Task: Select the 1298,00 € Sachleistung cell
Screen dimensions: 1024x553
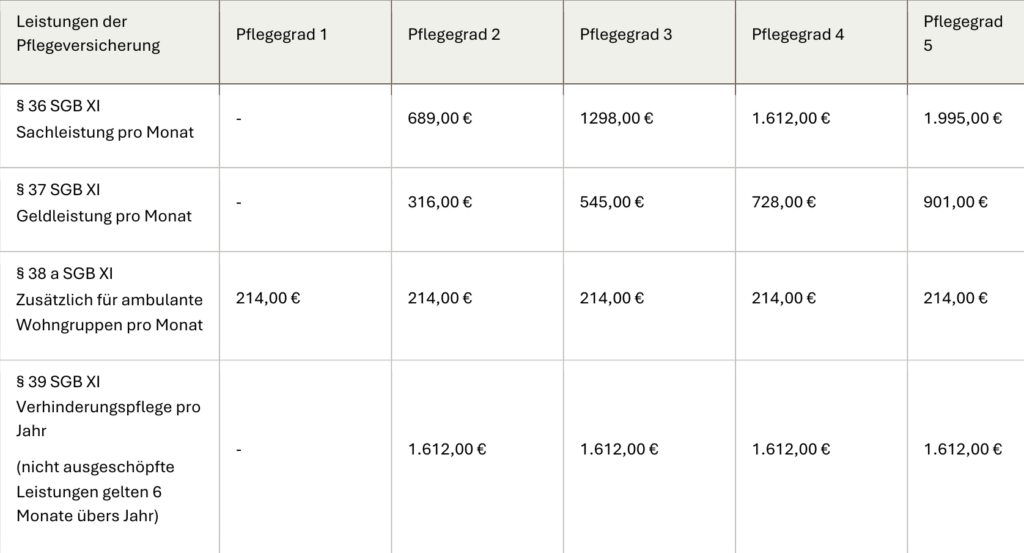Action: pyautogui.click(x=616, y=118)
